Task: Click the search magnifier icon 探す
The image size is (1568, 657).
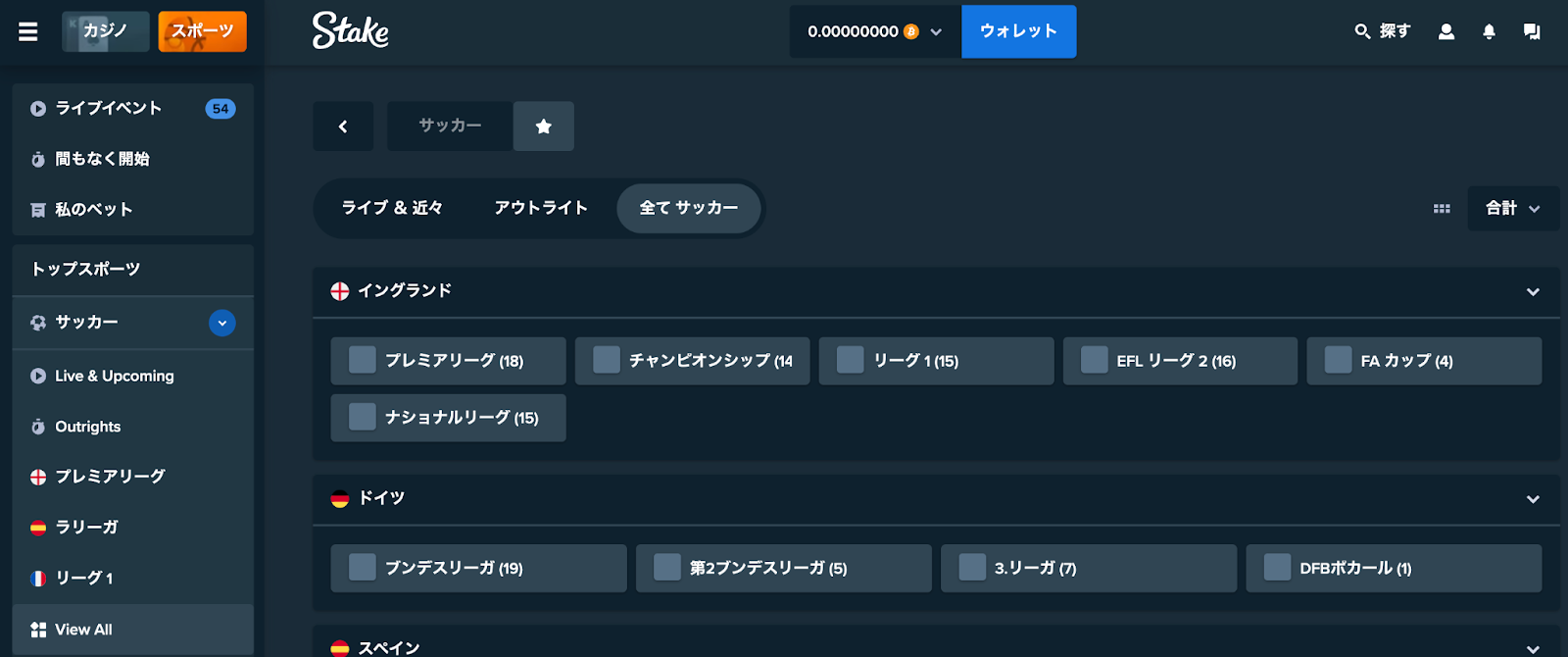Action: click(1362, 31)
